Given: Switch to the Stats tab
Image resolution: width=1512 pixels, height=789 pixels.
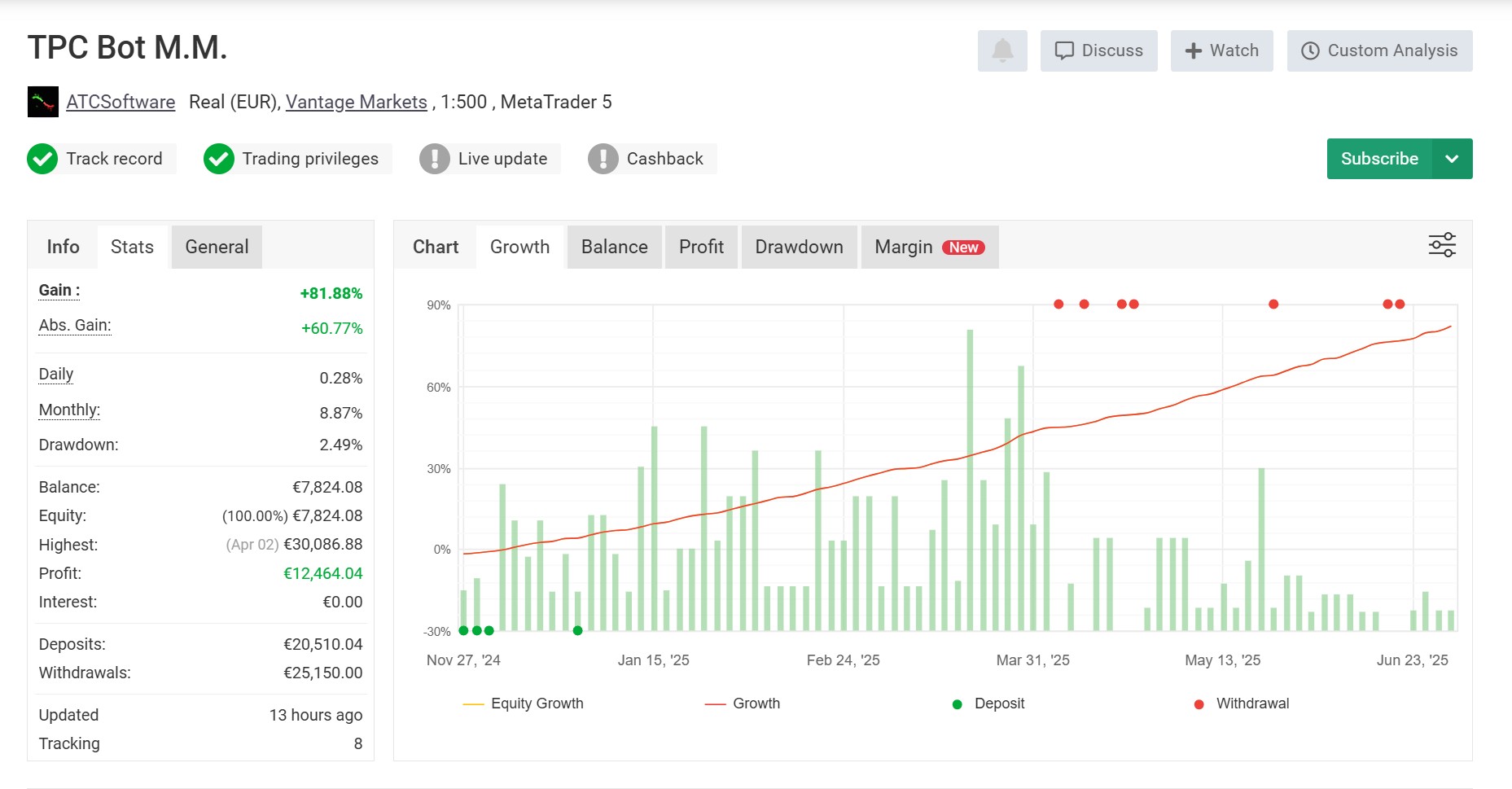Looking at the screenshot, I should point(132,247).
